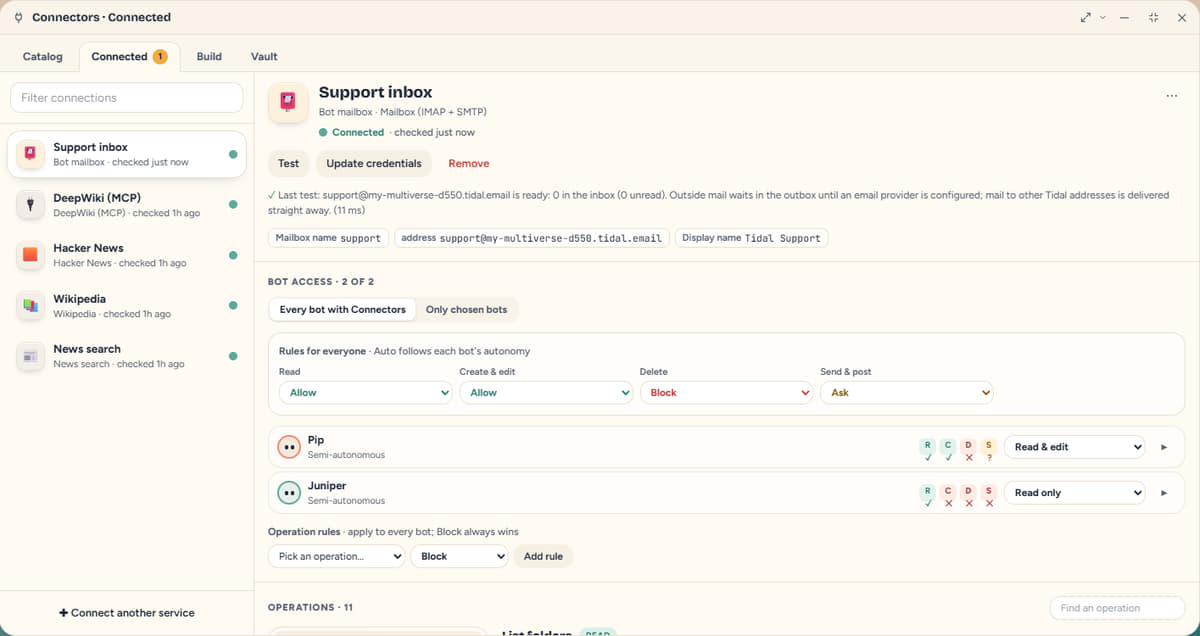Click the Support inbox mailbox icon in sidebar
This screenshot has width=1200, height=636.
click(x=31, y=154)
